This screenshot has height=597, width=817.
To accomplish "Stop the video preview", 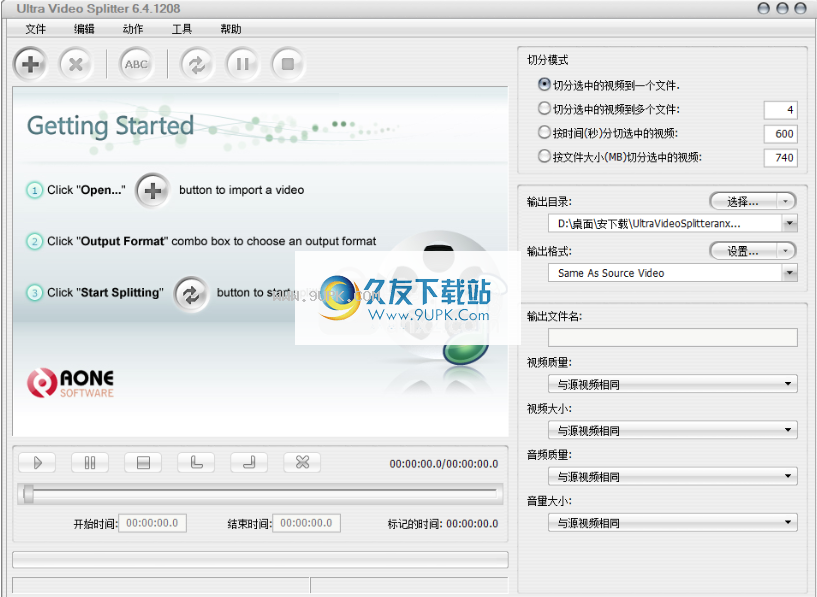I will click(x=143, y=463).
